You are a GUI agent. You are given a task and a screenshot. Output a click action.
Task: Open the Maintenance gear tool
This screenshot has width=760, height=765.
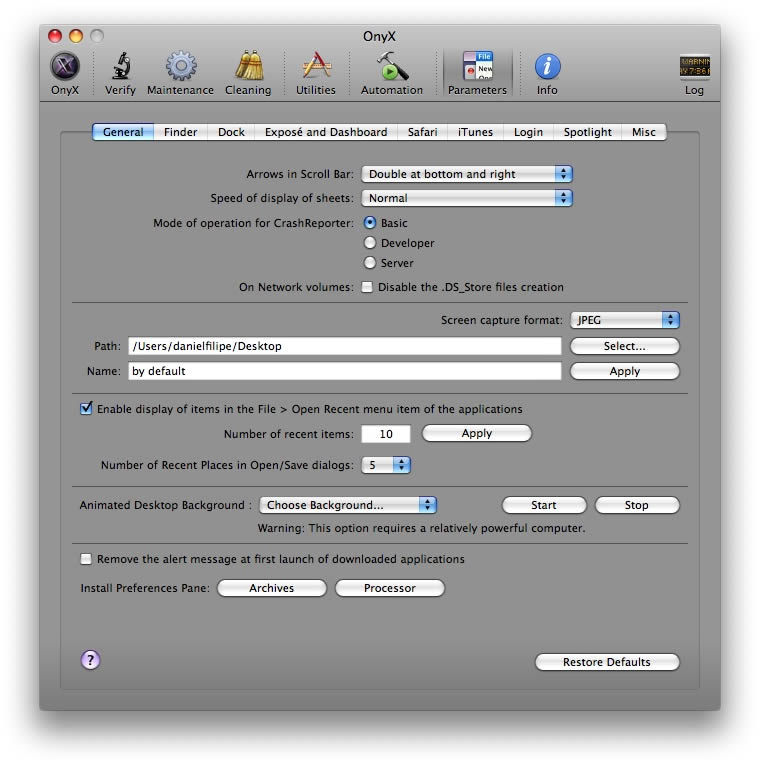pos(180,73)
